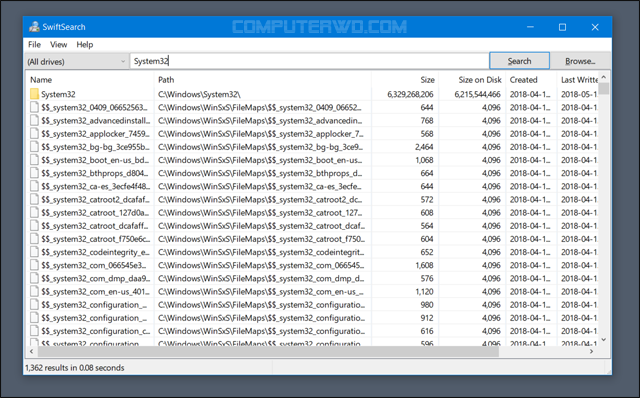Click status bar text 1,362 results

[75, 368]
